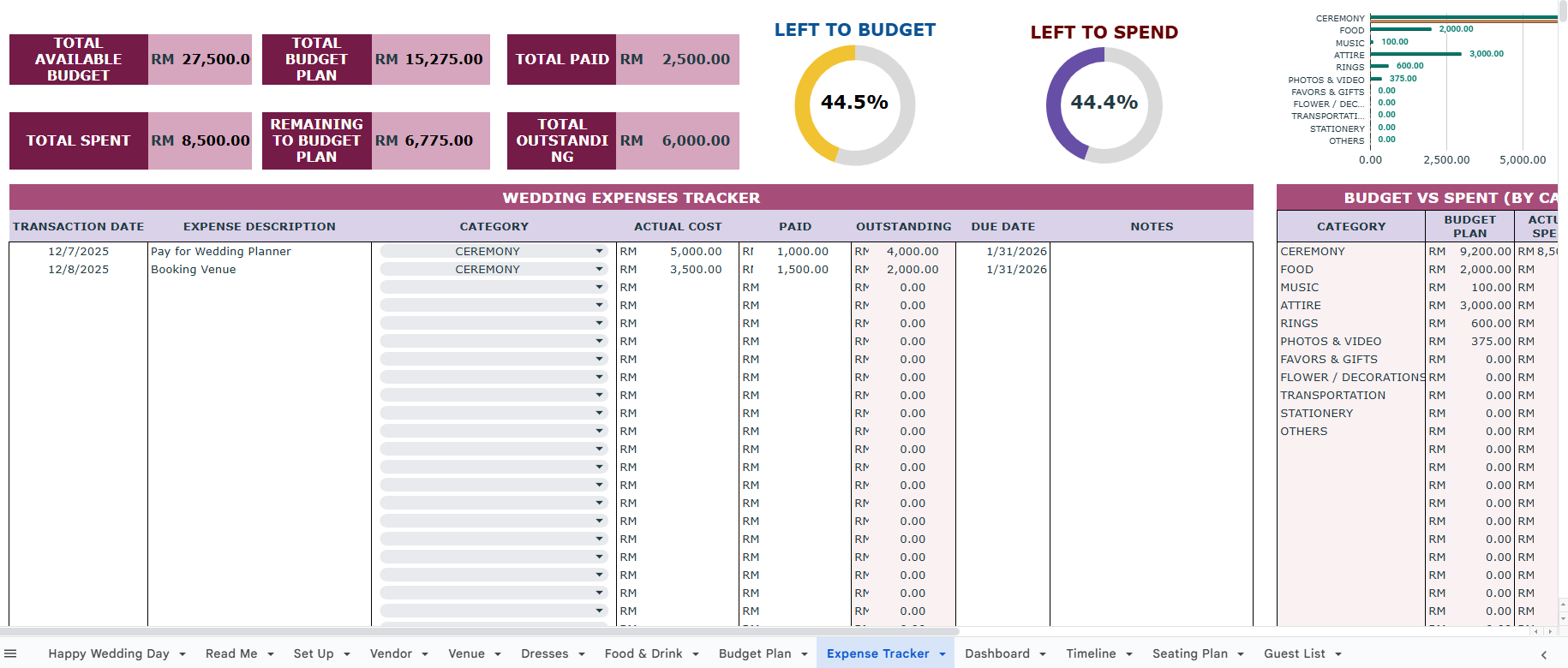Click the horizontal scrollbar above the sheet tabs
This screenshot has height=668, width=1568.
480,631
